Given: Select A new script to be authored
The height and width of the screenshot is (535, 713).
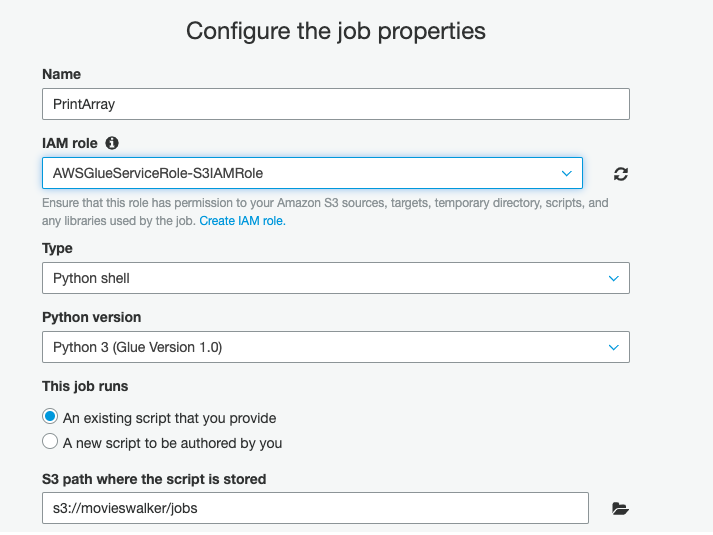Looking at the screenshot, I should tap(50, 441).
